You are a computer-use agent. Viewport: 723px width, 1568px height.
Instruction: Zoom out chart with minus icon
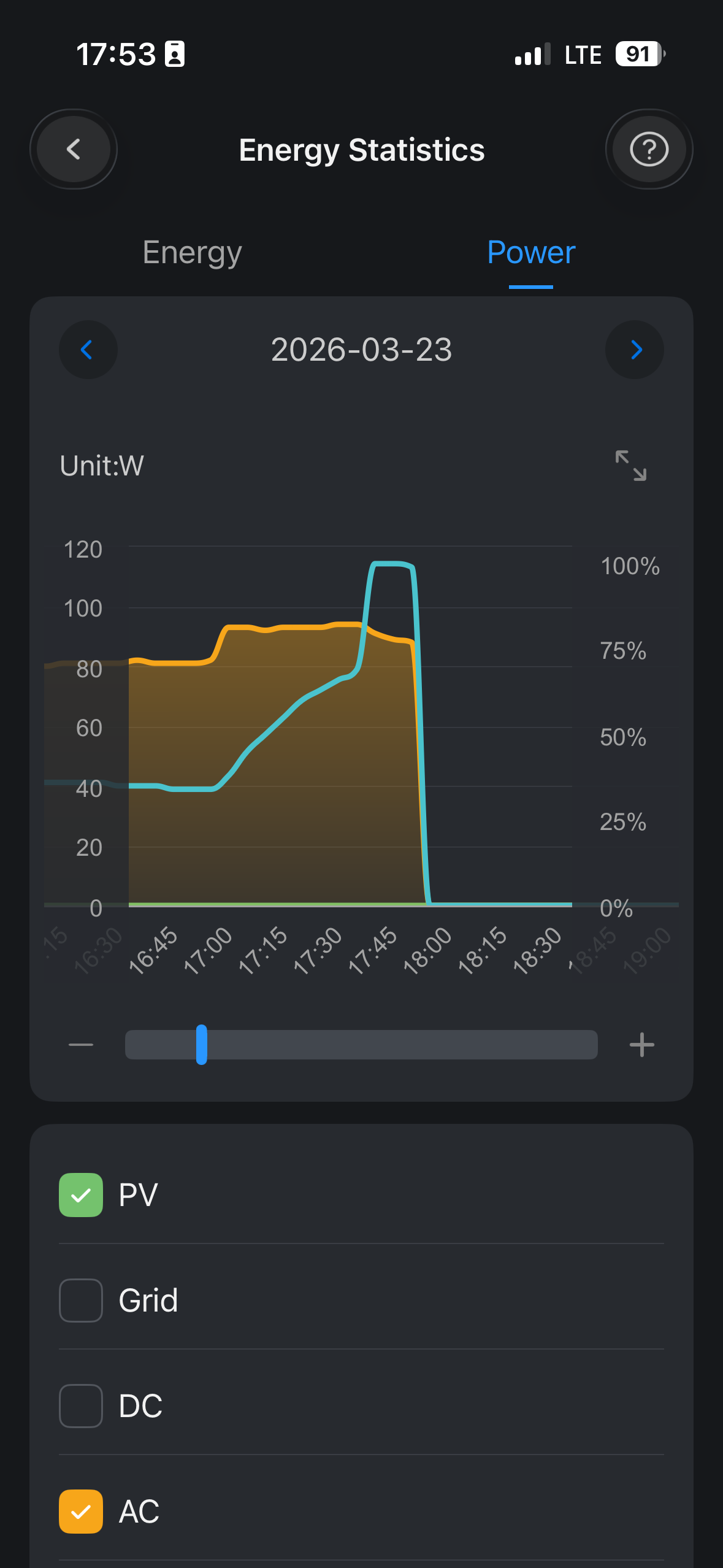(x=81, y=1045)
